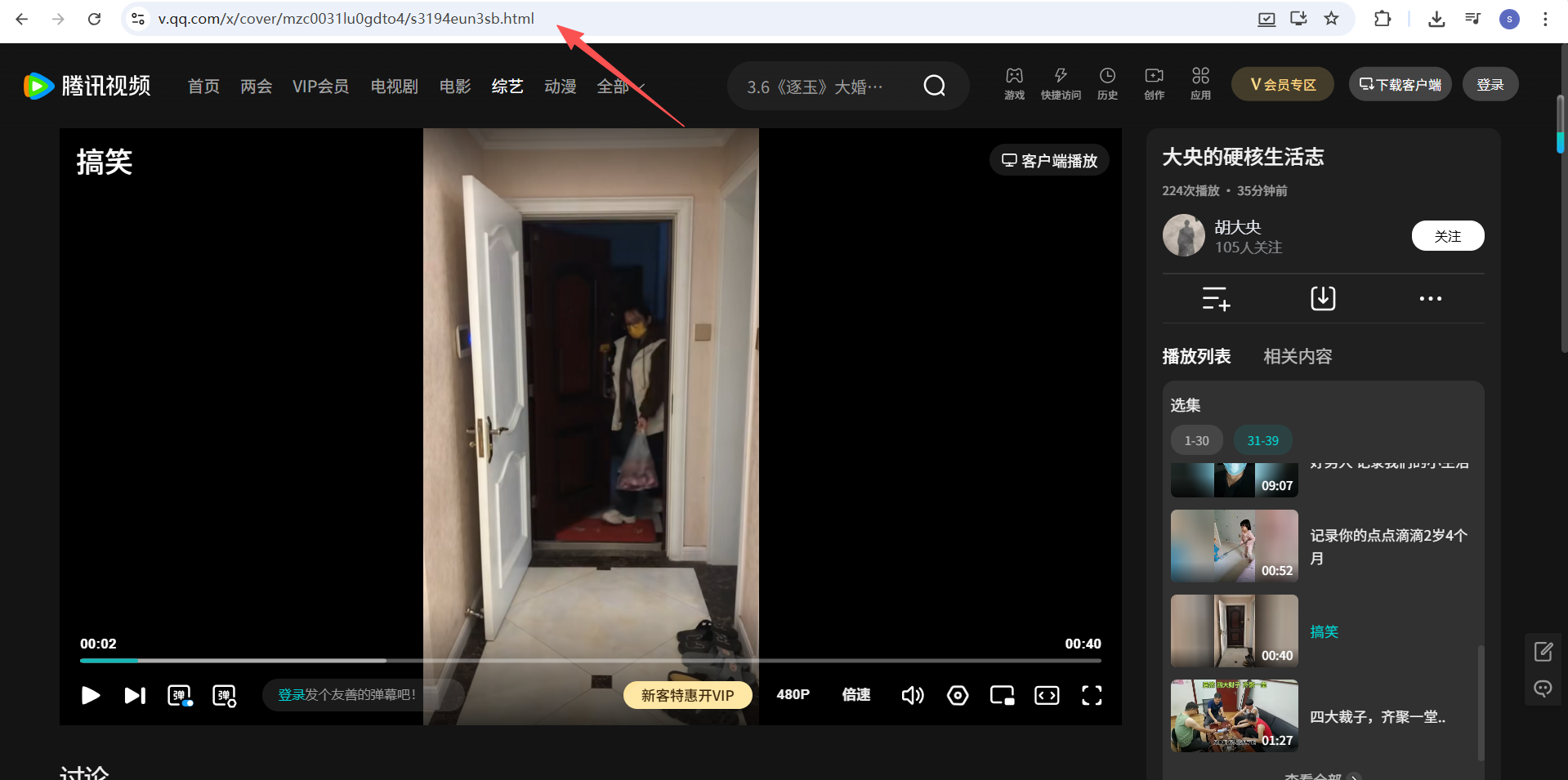Click the download video icon under 胡大央
1568x780 pixels.
pos(1323,299)
